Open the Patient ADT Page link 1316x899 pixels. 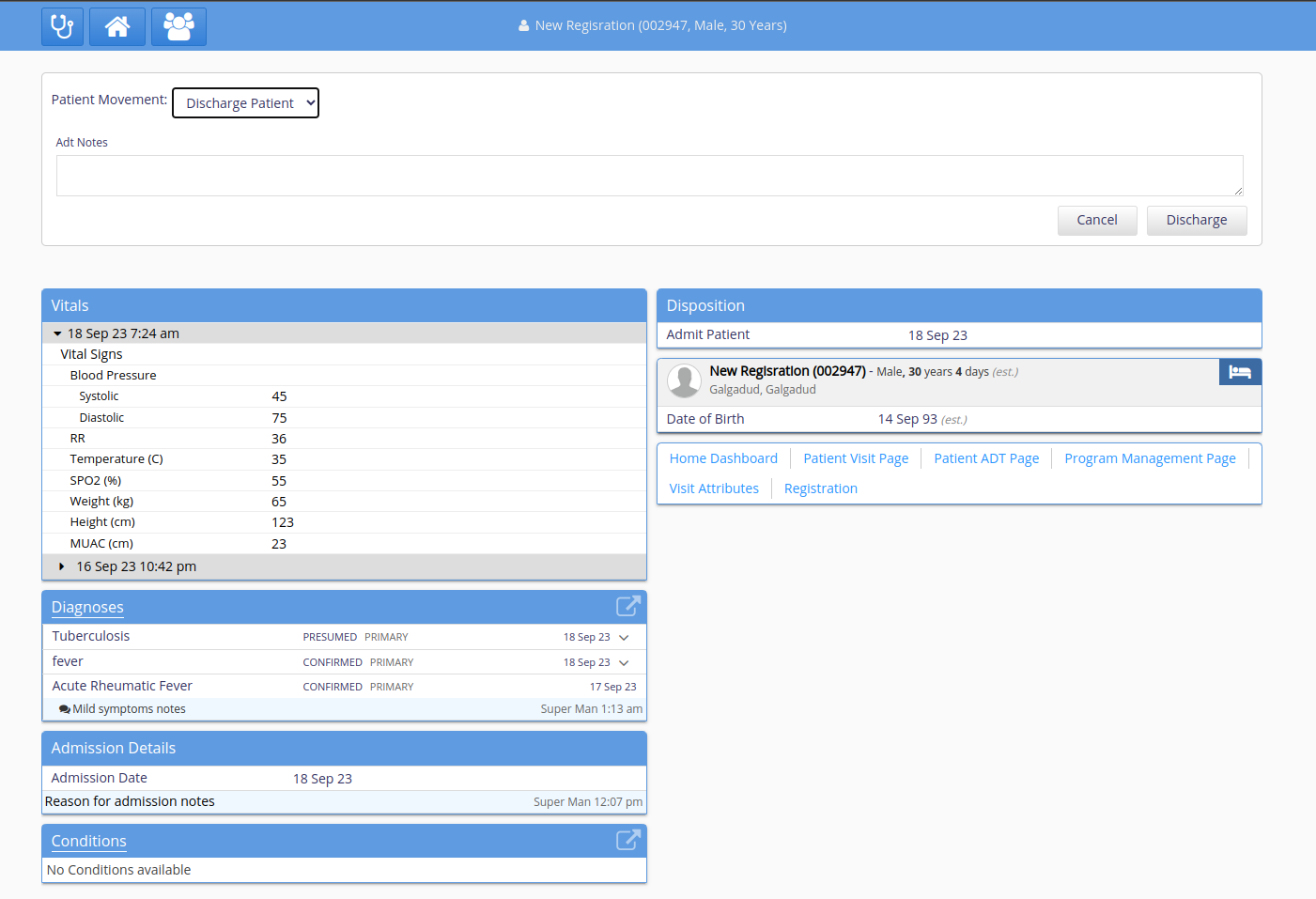pos(986,458)
